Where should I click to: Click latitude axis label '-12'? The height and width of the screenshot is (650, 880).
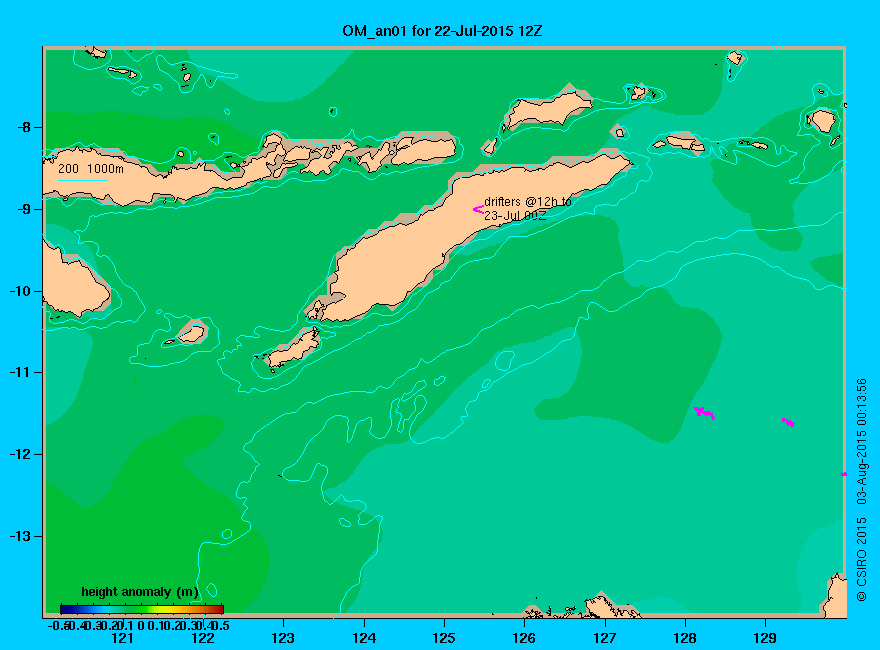click(20, 454)
